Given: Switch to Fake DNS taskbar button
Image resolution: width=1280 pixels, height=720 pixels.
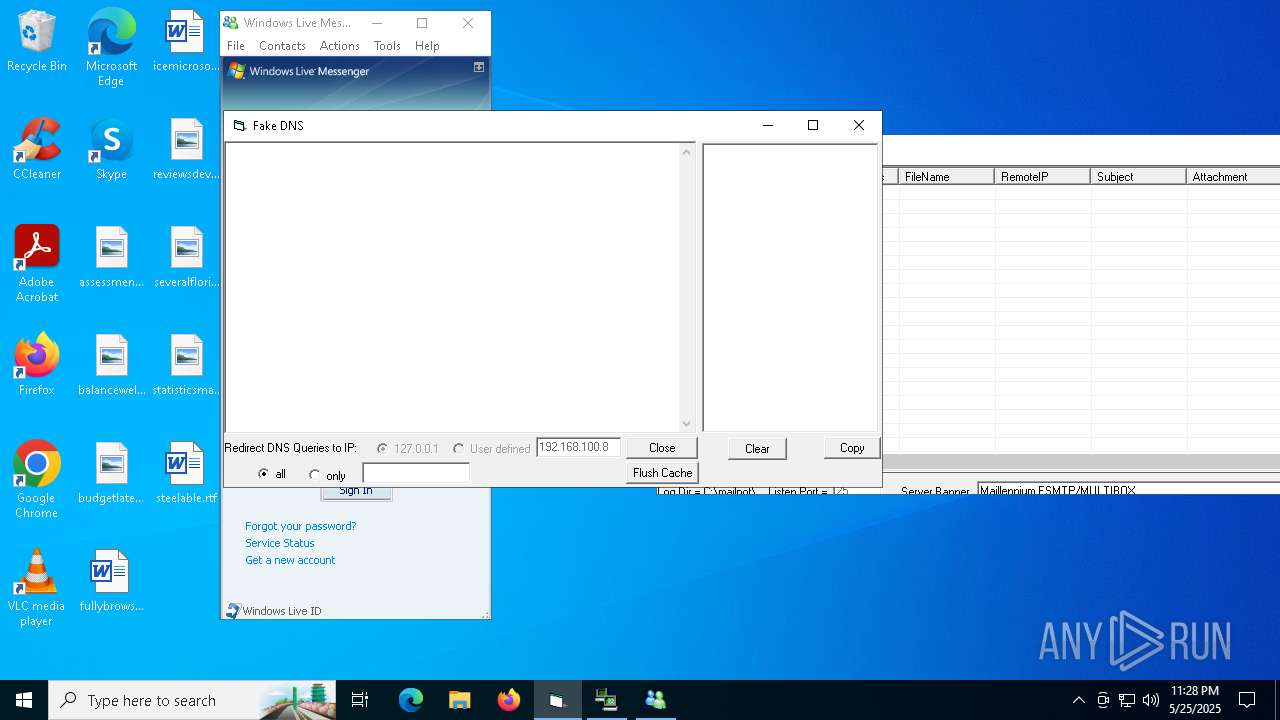Looking at the screenshot, I should tap(557, 700).
